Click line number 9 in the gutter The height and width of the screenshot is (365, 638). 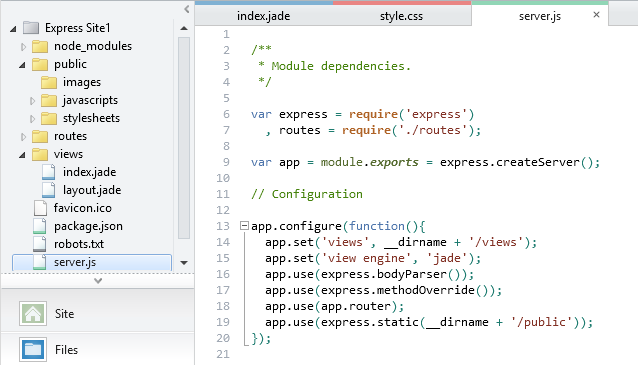tap(226, 162)
